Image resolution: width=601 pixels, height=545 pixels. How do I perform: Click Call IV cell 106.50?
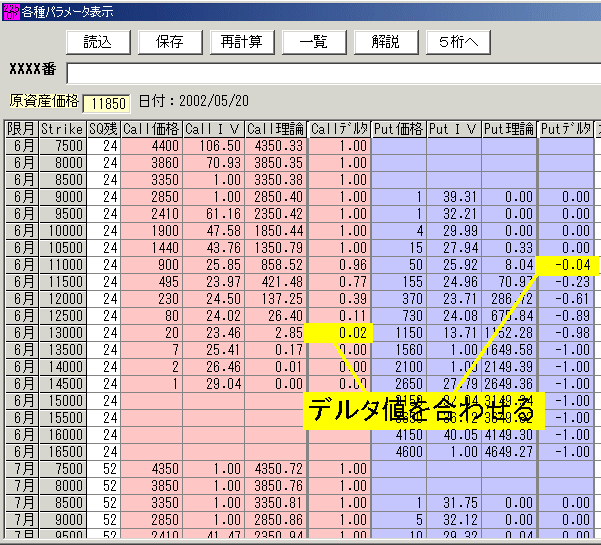[213, 146]
